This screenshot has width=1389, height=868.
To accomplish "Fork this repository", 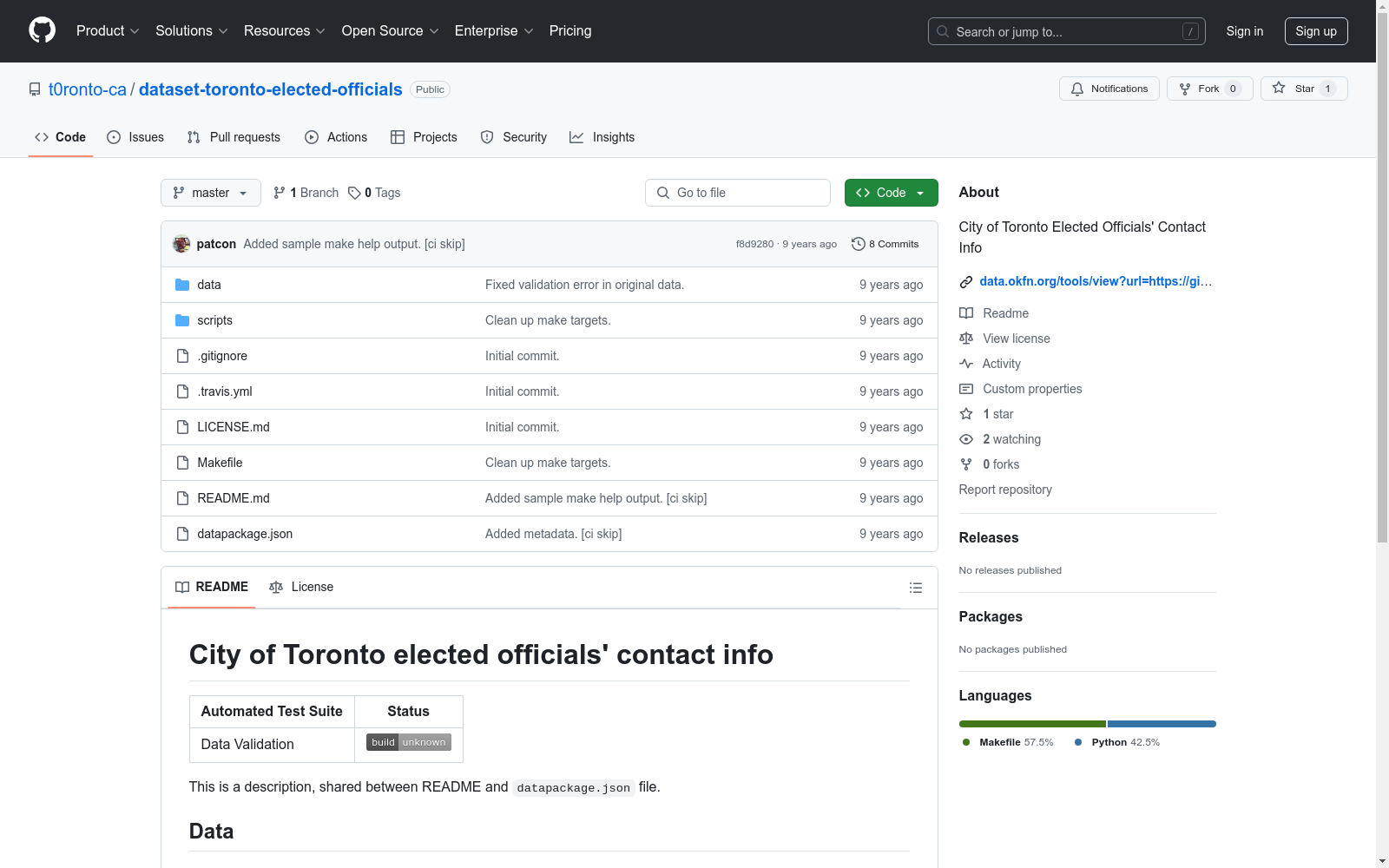I will coord(1210,89).
